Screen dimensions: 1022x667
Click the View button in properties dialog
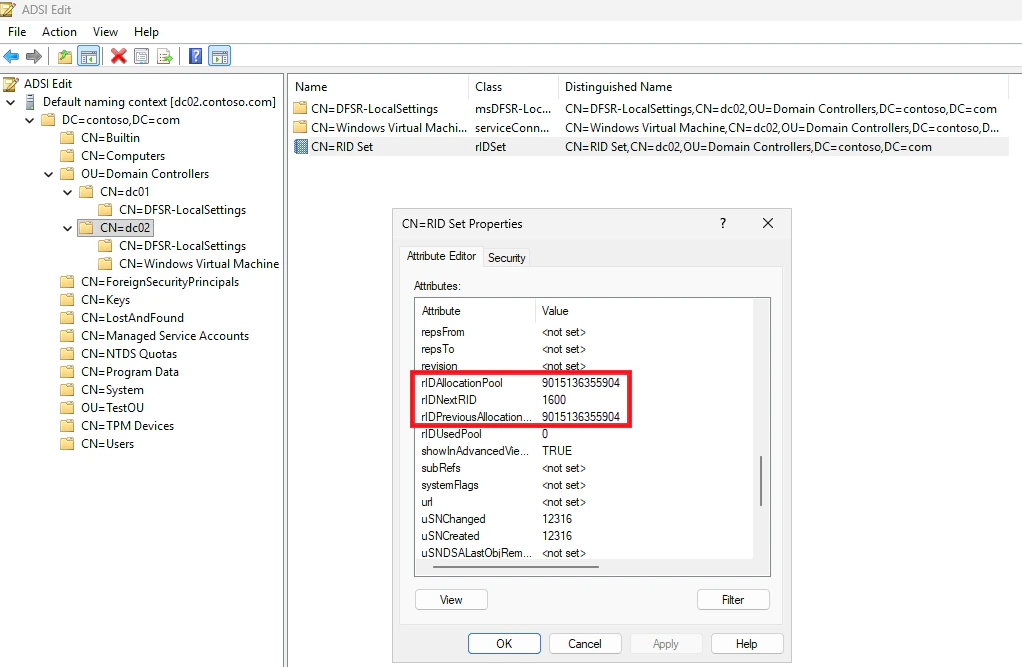coord(451,600)
